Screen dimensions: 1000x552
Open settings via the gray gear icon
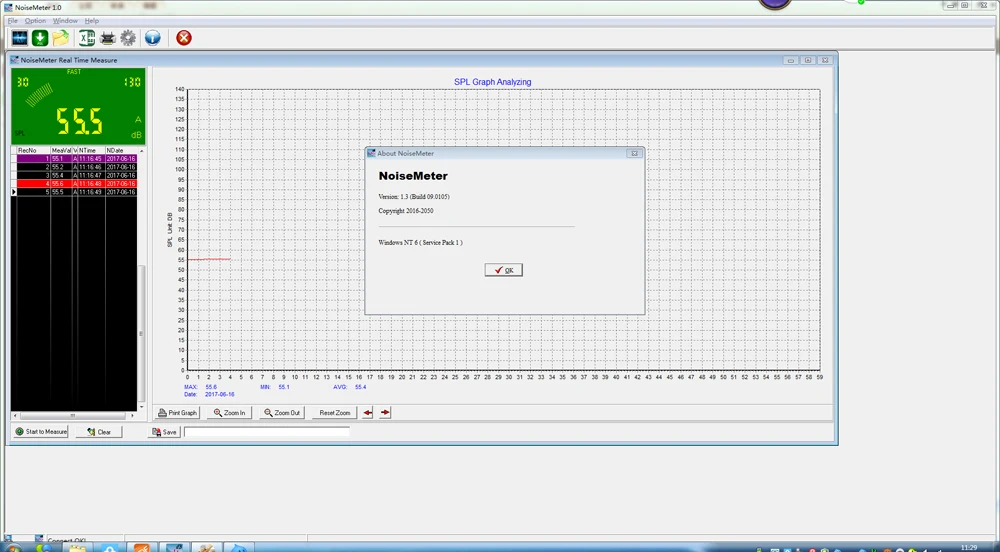128,38
